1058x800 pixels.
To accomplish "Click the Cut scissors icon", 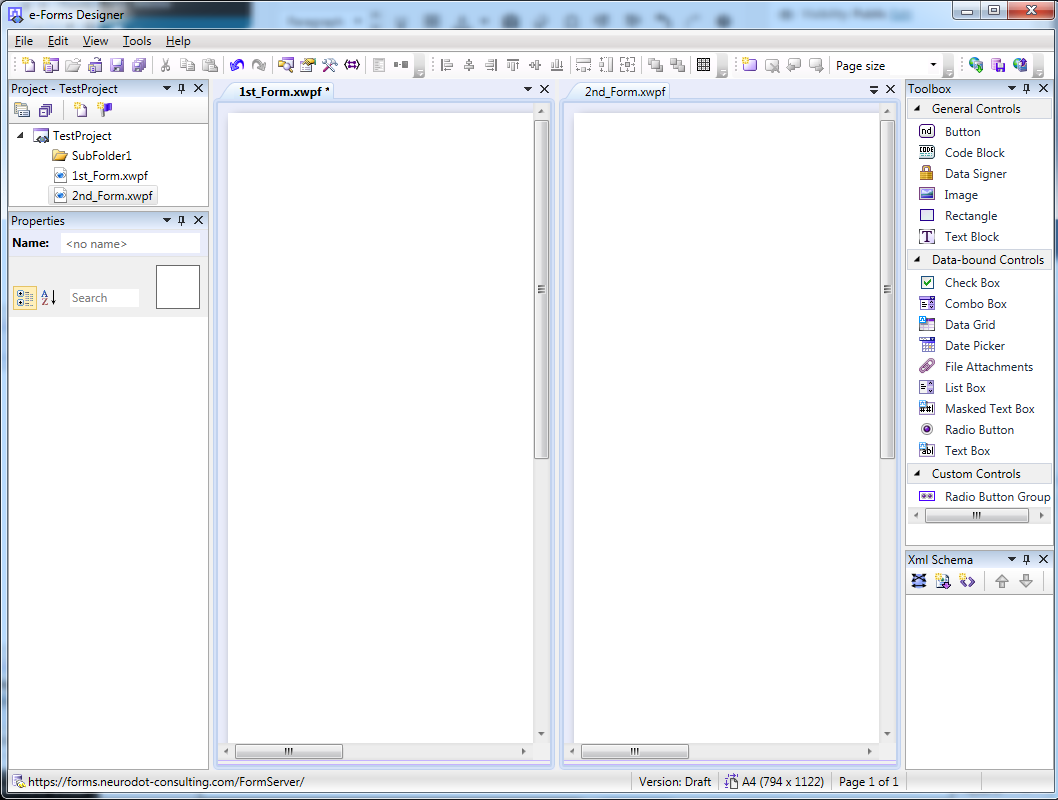I will tap(165, 65).
